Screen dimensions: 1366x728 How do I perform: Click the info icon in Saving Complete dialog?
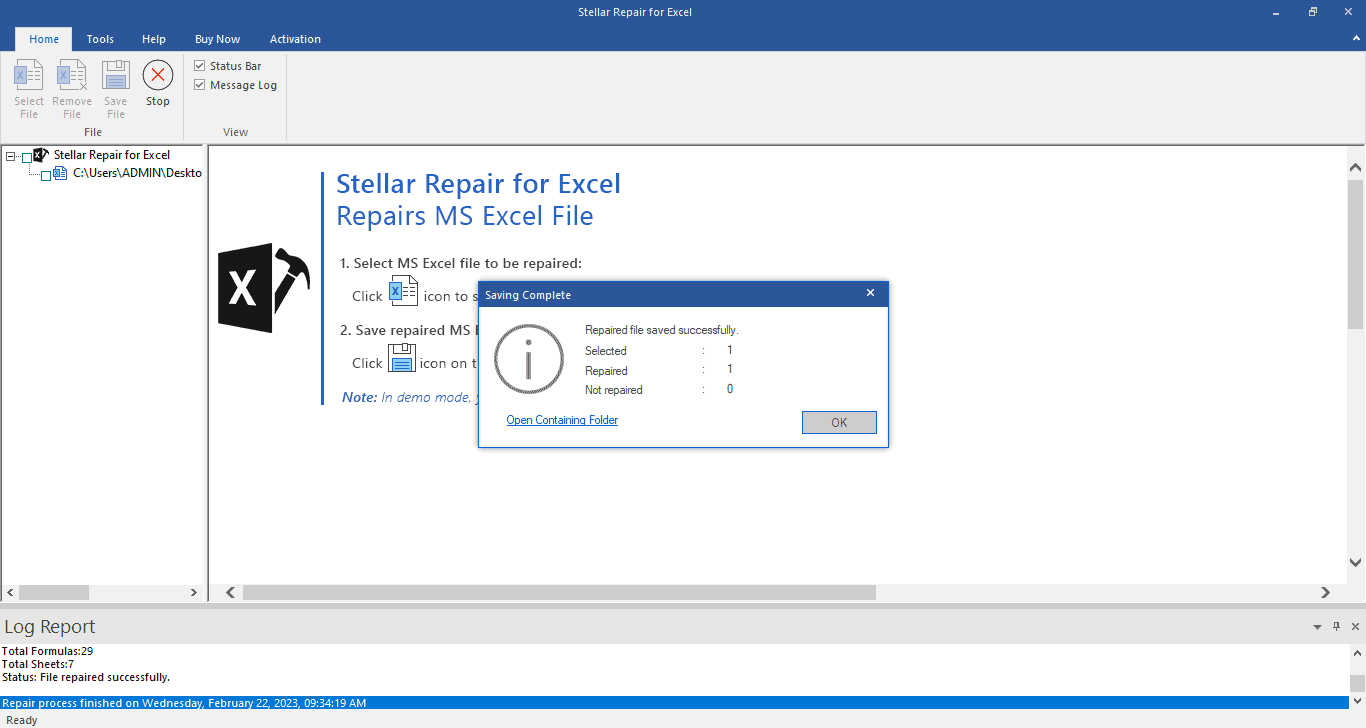click(x=529, y=358)
